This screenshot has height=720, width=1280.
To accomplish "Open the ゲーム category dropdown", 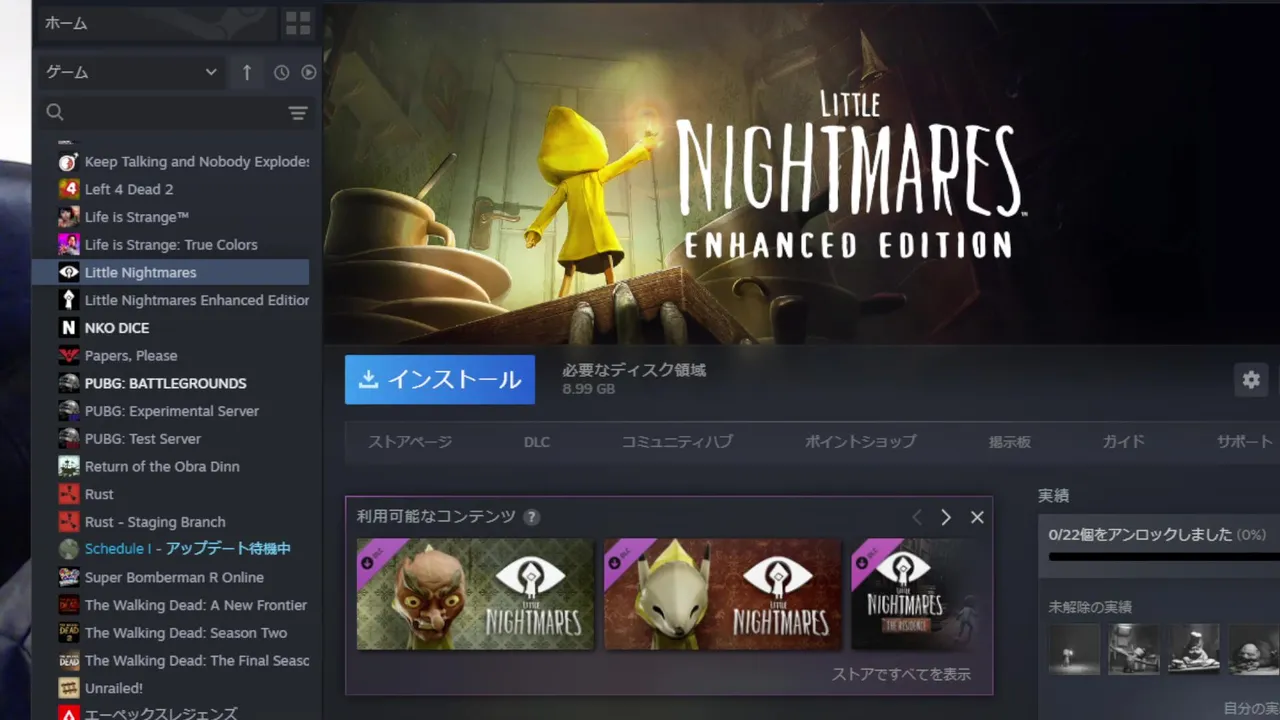I will 131,72.
